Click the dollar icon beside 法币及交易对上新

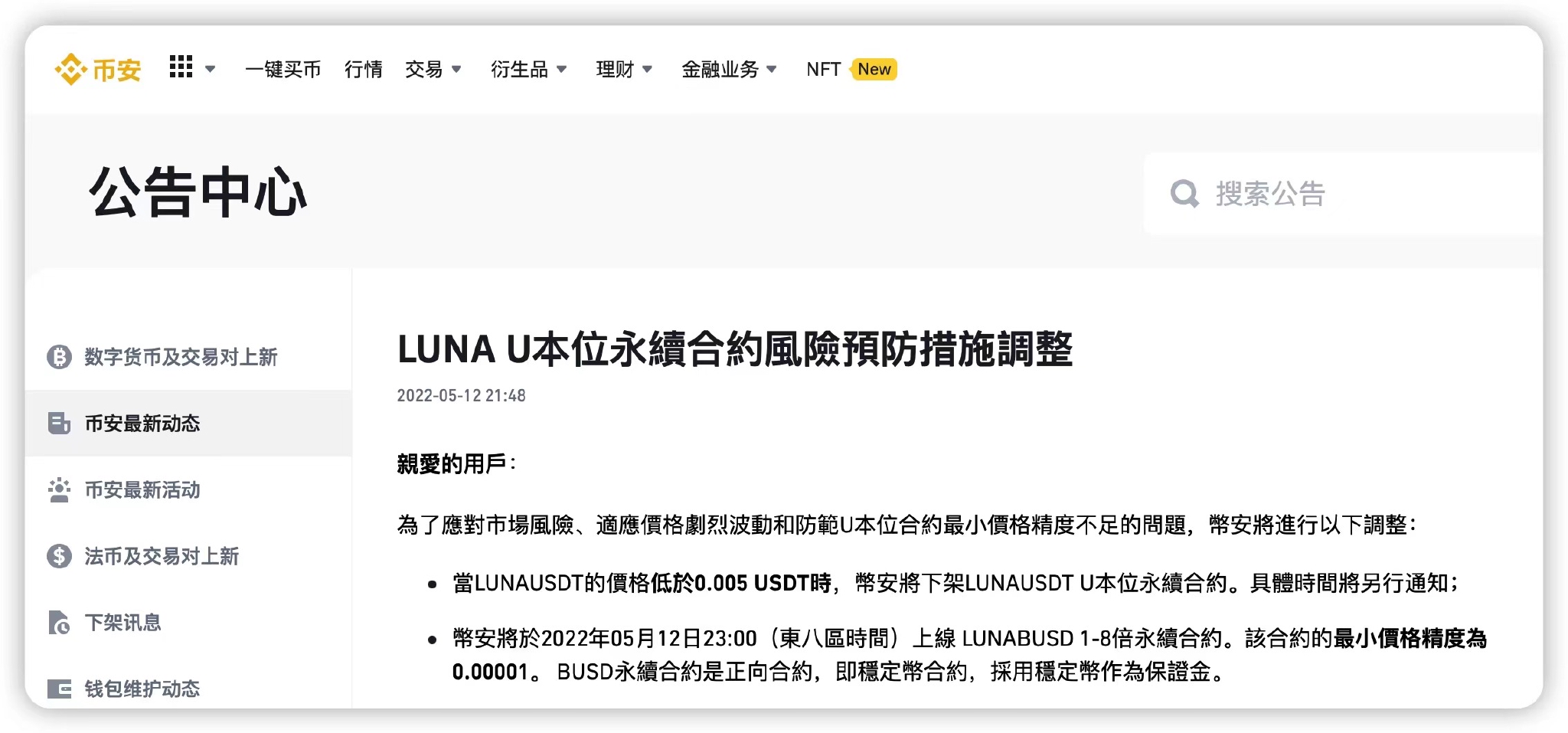point(59,556)
